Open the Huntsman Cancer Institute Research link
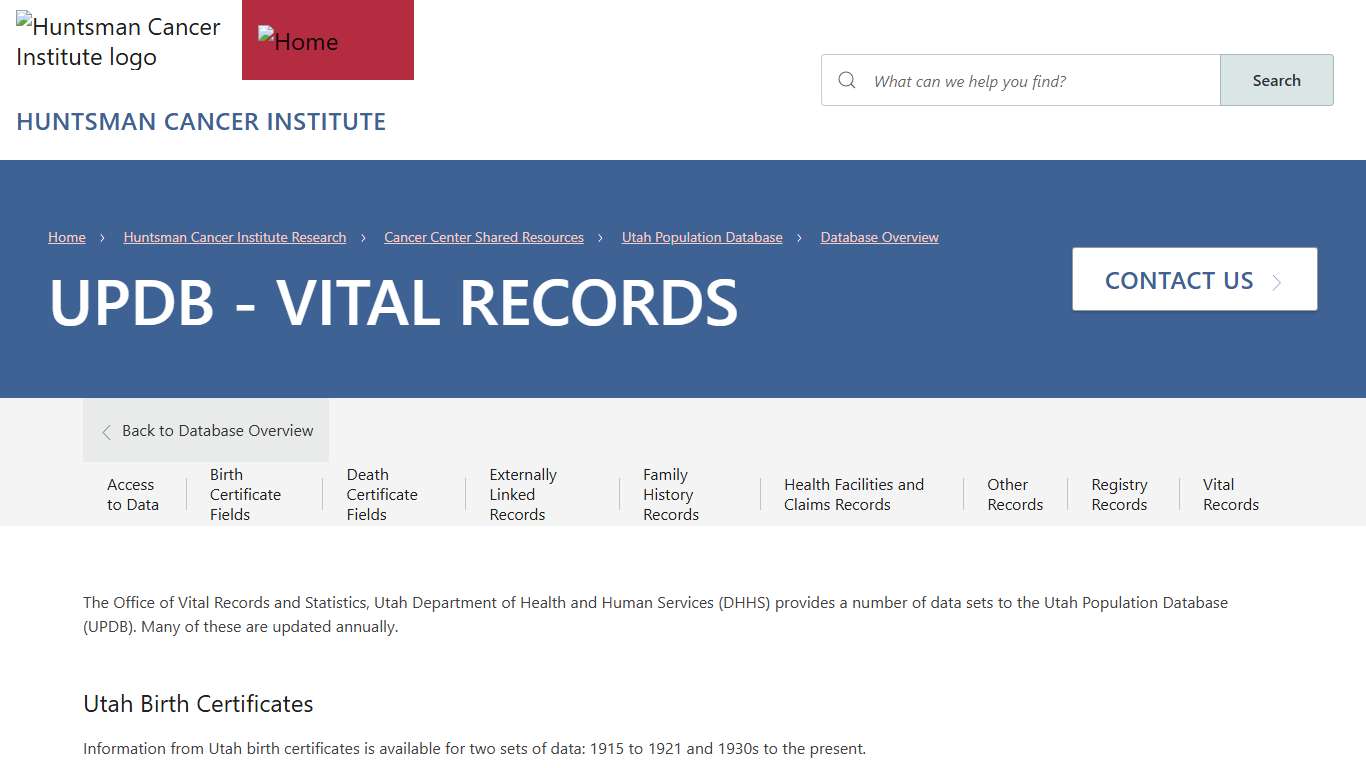This screenshot has width=1366, height=768. [x=234, y=237]
